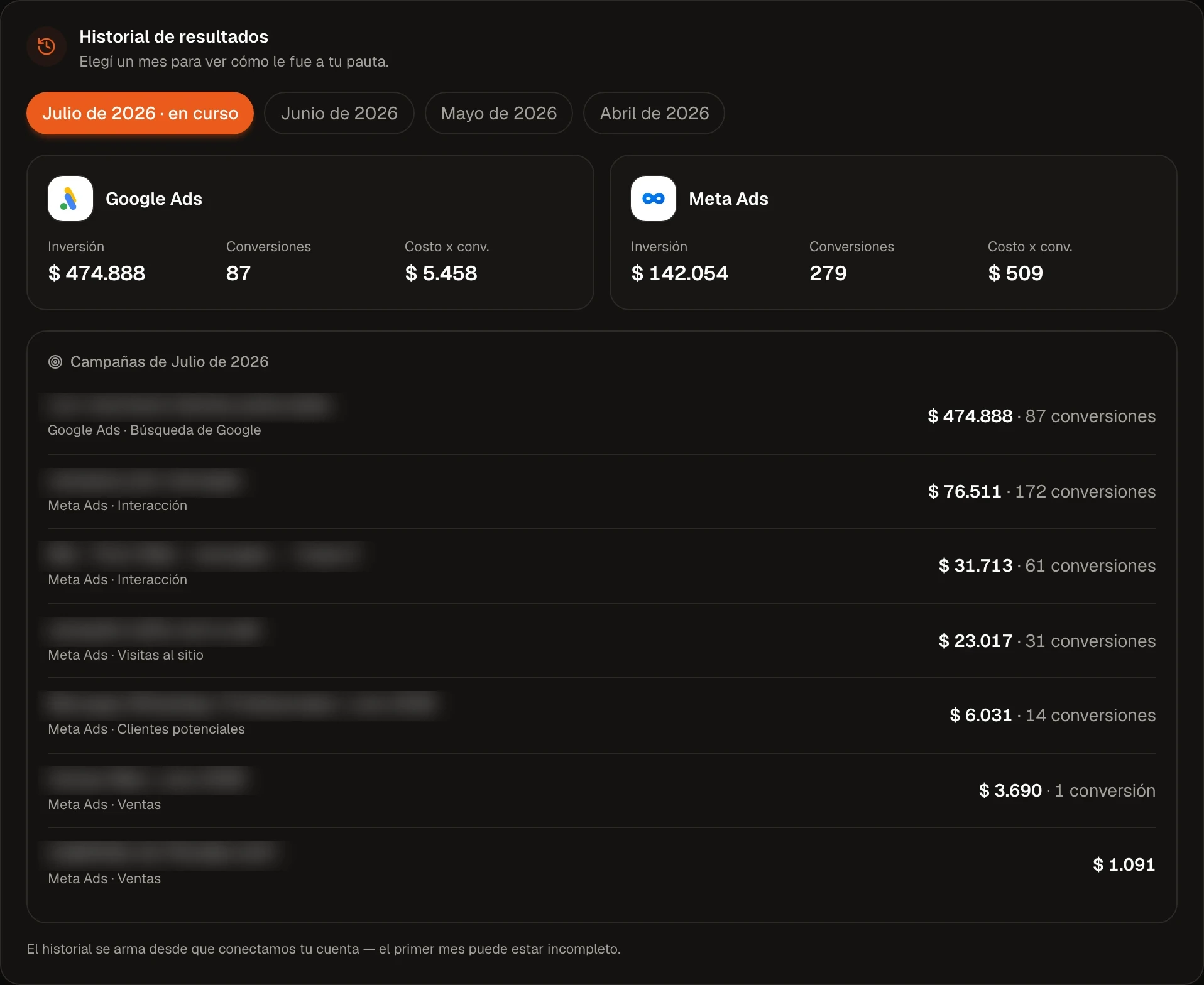Click the target icon beside Campañas de Julio
Screen dimensions: 1204x985
(55, 362)
